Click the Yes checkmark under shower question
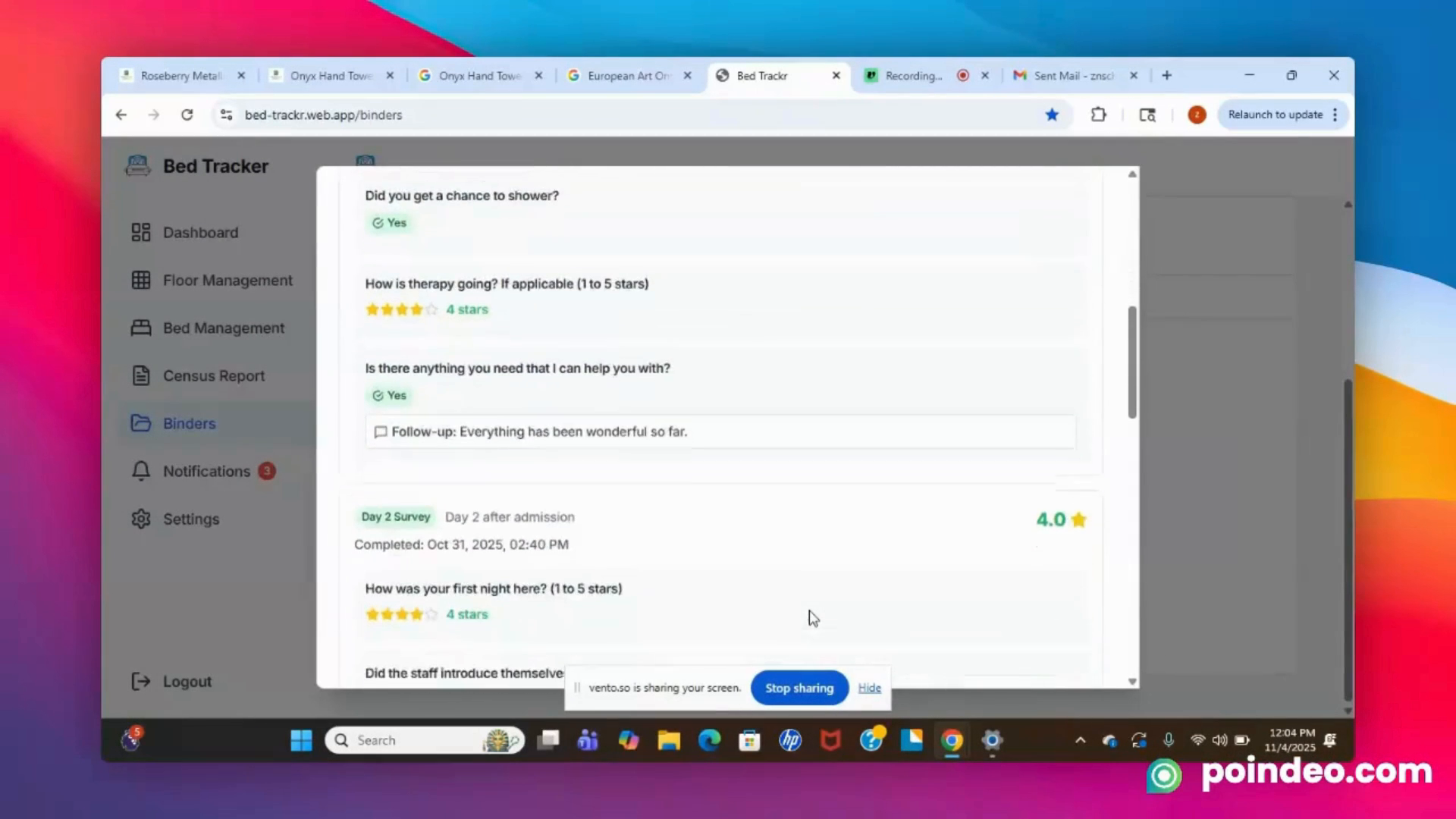Screen dimensions: 1456x819 coord(377,222)
